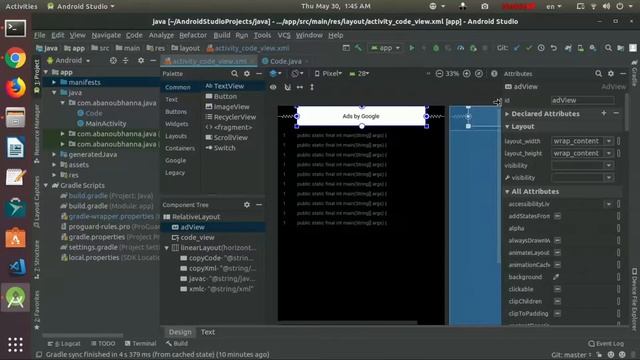This screenshot has height=360, width=640.
Task: Open Palette settings gear icon
Action: click(x=247, y=73)
